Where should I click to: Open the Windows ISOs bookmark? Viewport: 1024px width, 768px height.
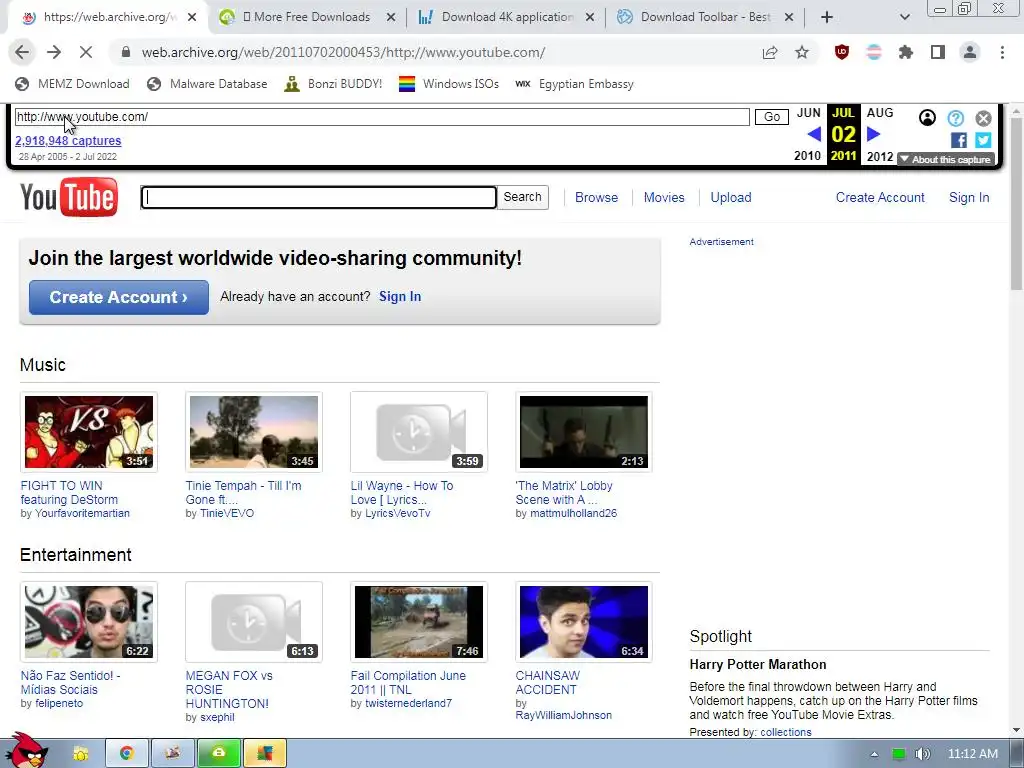(449, 84)
